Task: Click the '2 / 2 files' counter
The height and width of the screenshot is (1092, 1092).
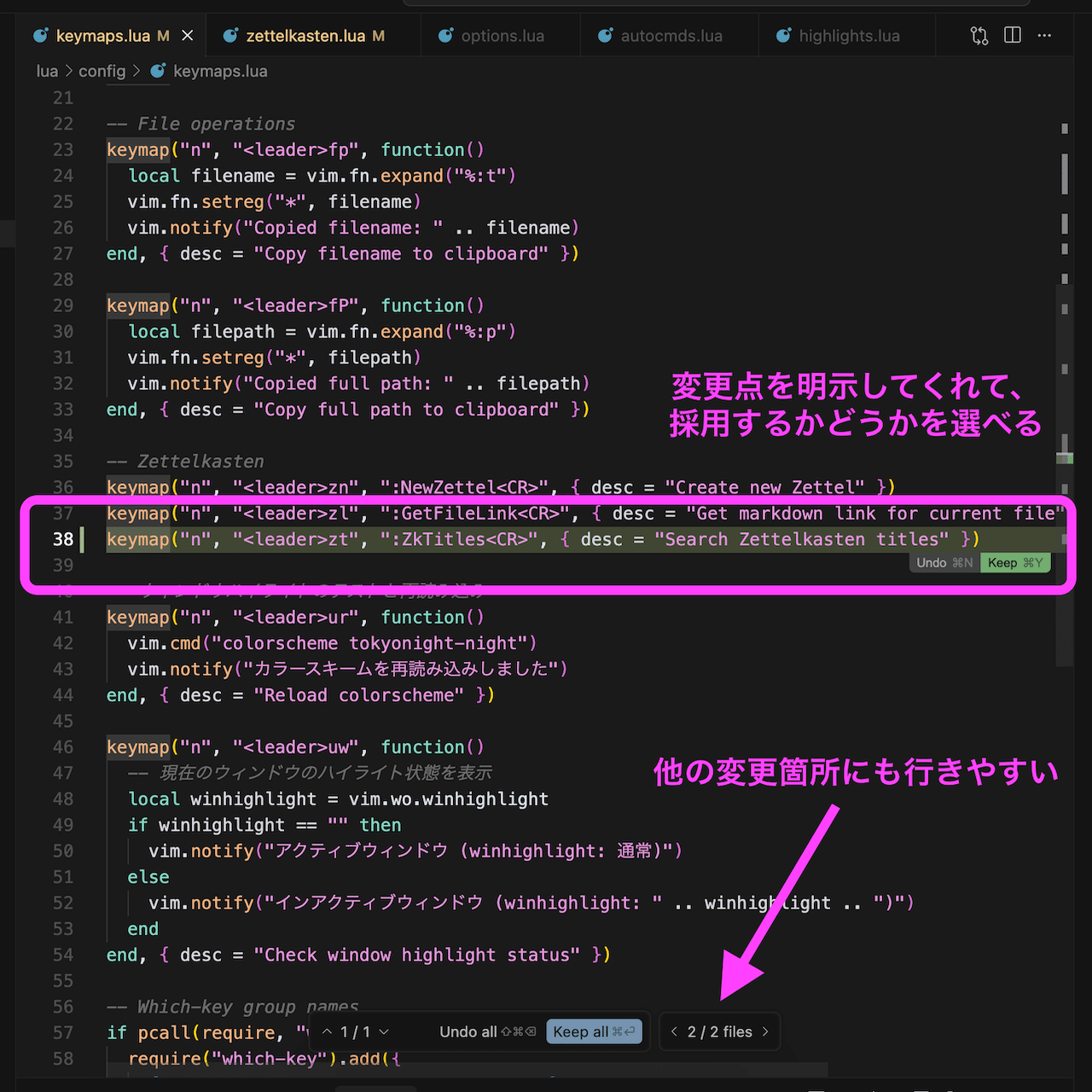Action: pyautogui.click(x=720, y=1032)
